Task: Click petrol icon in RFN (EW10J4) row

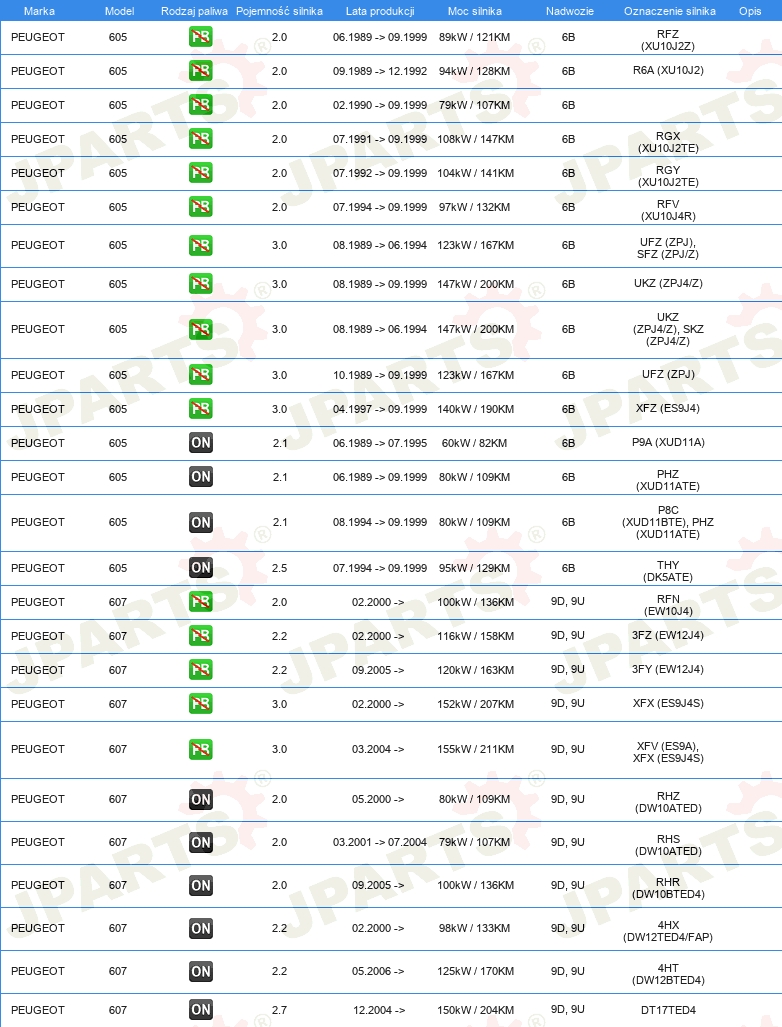Action: (200, 602)
